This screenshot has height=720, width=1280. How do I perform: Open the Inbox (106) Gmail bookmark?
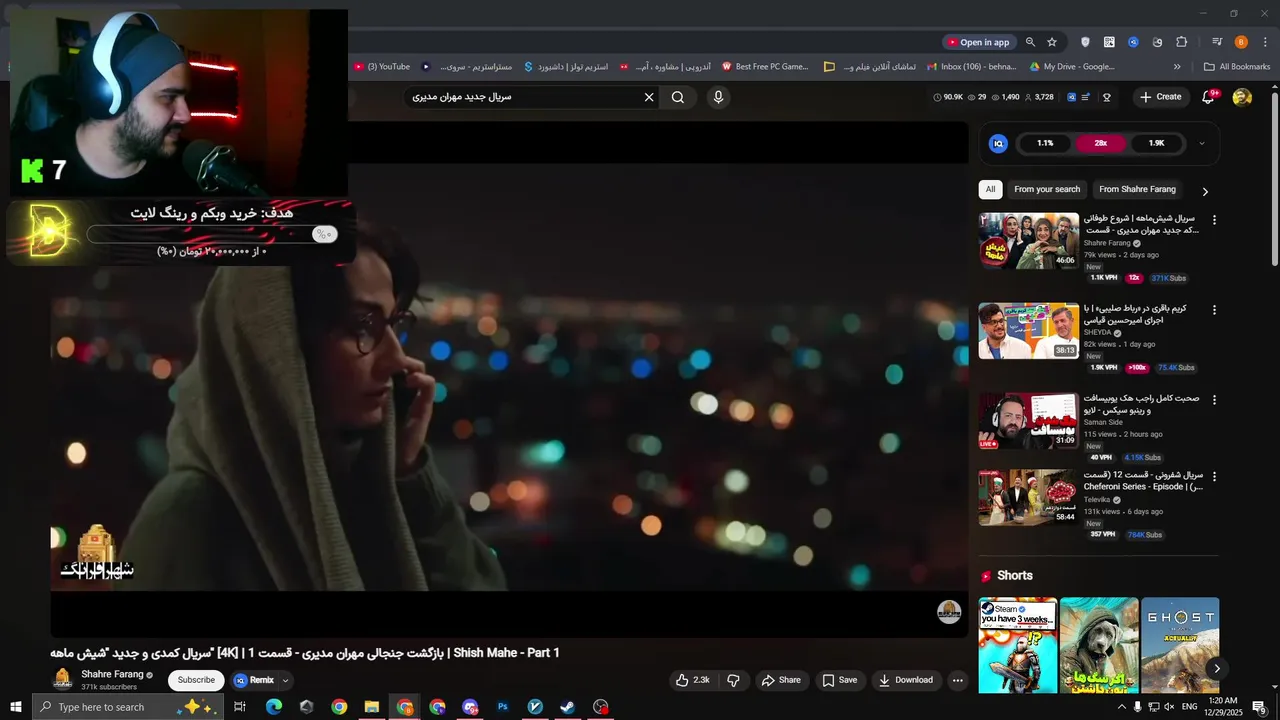coord(972,67)
